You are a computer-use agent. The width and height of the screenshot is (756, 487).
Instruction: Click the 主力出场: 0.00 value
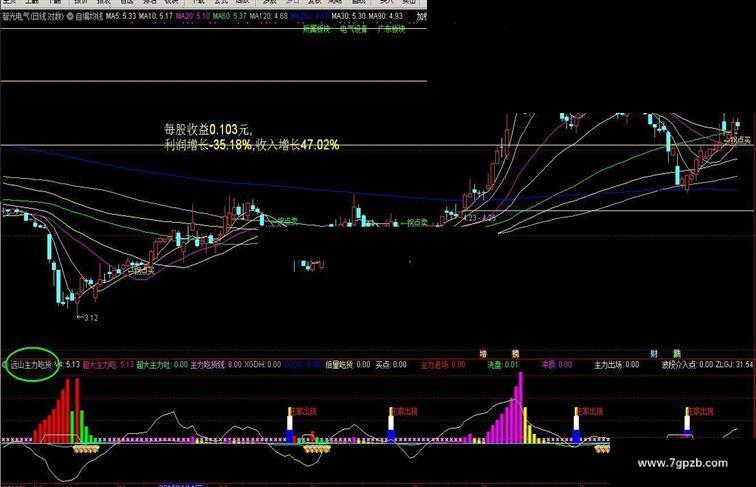[x=617, y=365]
